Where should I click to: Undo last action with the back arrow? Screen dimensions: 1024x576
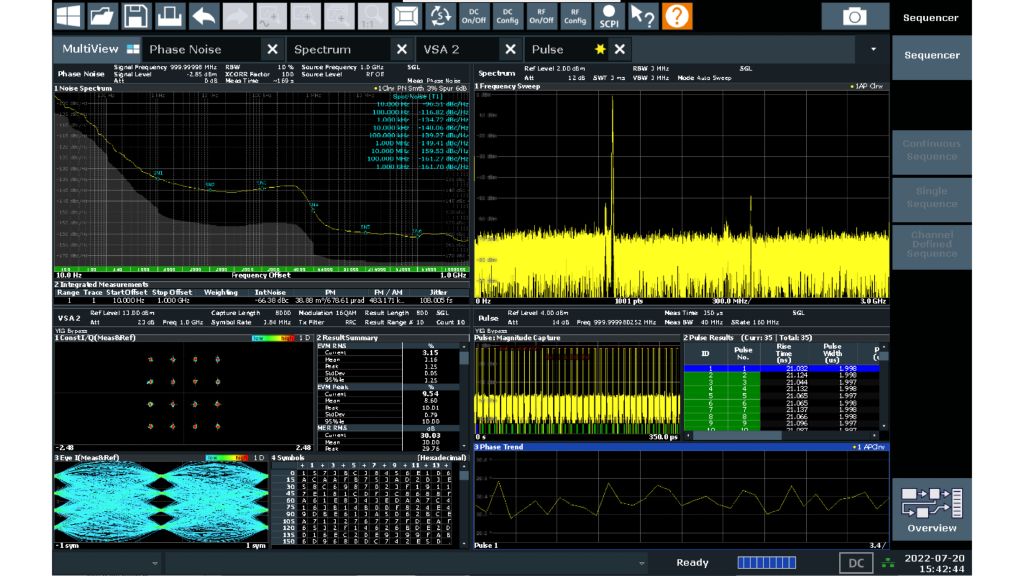pos(204,16)
